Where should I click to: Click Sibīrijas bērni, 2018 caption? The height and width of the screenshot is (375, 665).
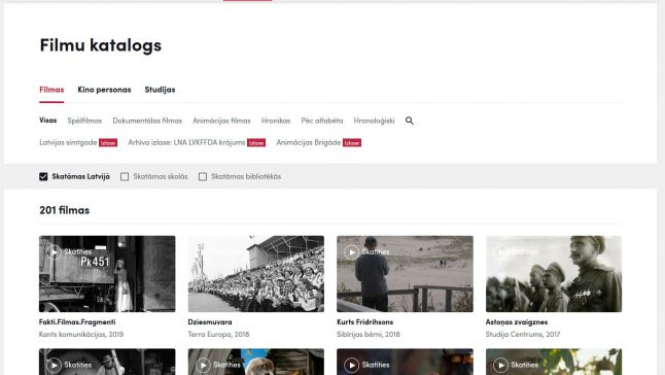pyautogui.click(x=368, y=334)
